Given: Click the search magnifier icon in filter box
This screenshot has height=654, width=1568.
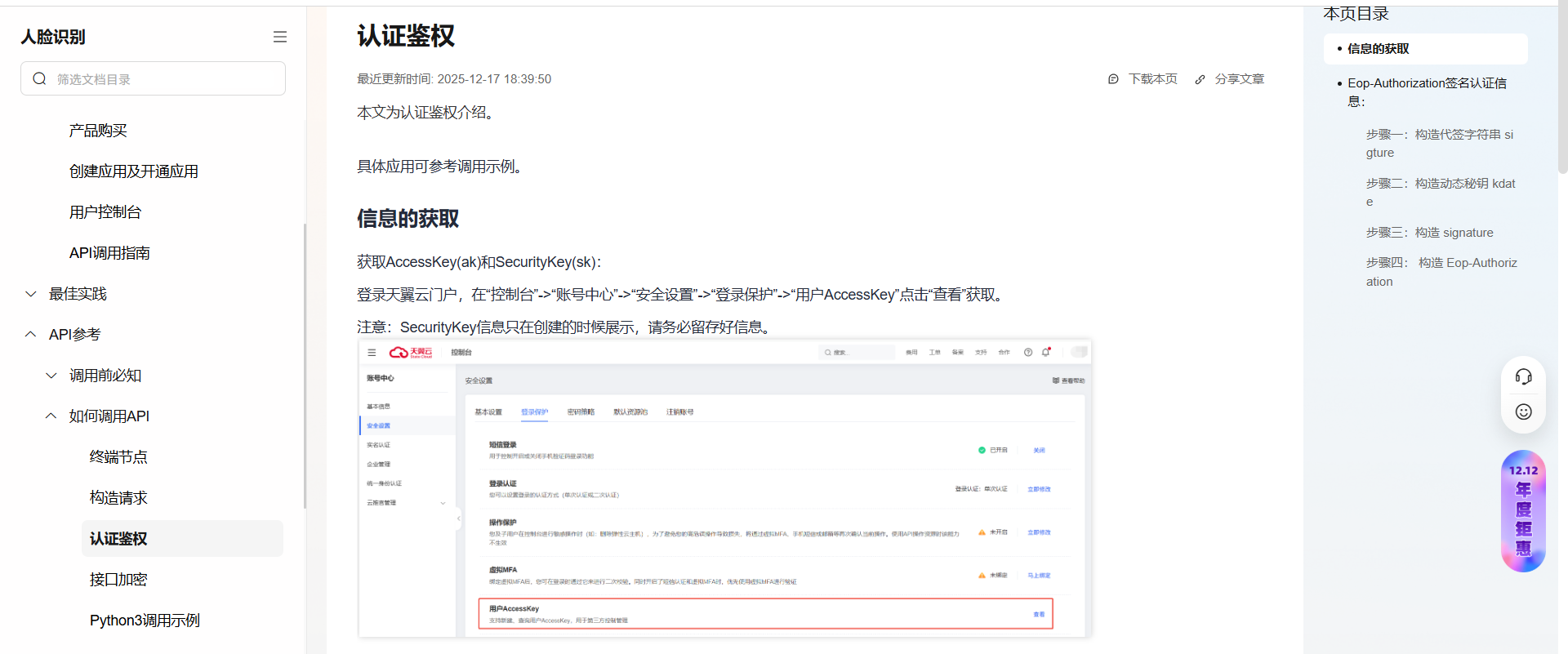Looking at the screenshot, I should pos(39,78).
